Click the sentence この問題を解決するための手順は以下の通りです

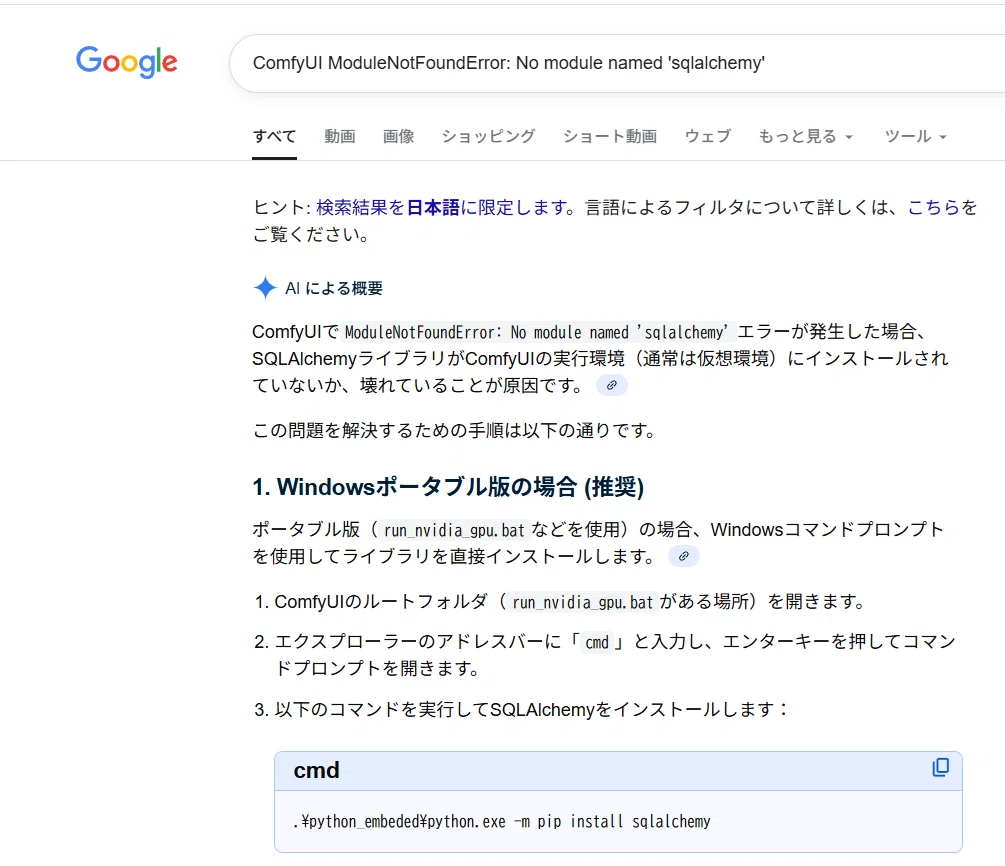[x=454, y=430]
